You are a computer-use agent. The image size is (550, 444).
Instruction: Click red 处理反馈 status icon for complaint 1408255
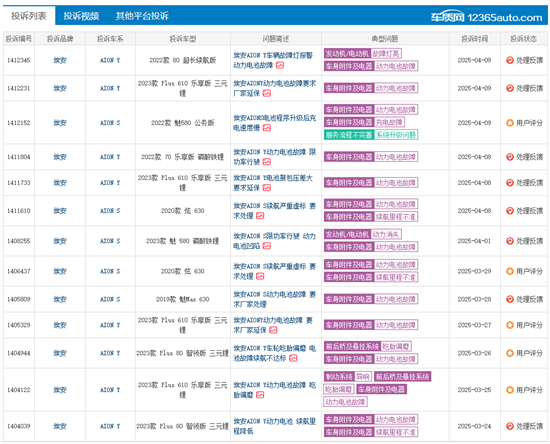pyautogui.click(x=510, y=241)
